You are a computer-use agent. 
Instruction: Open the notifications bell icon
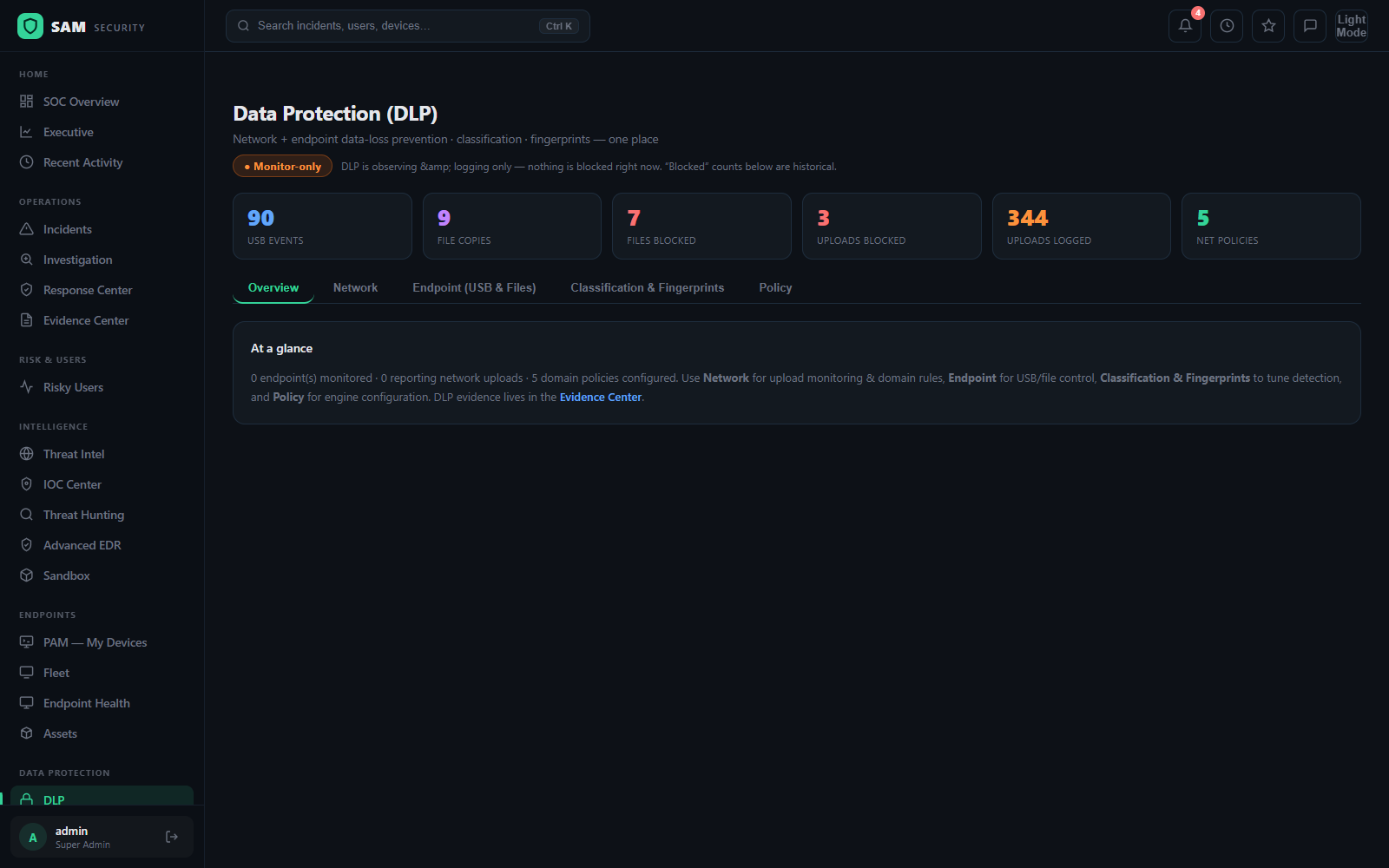click(1185, 26)
